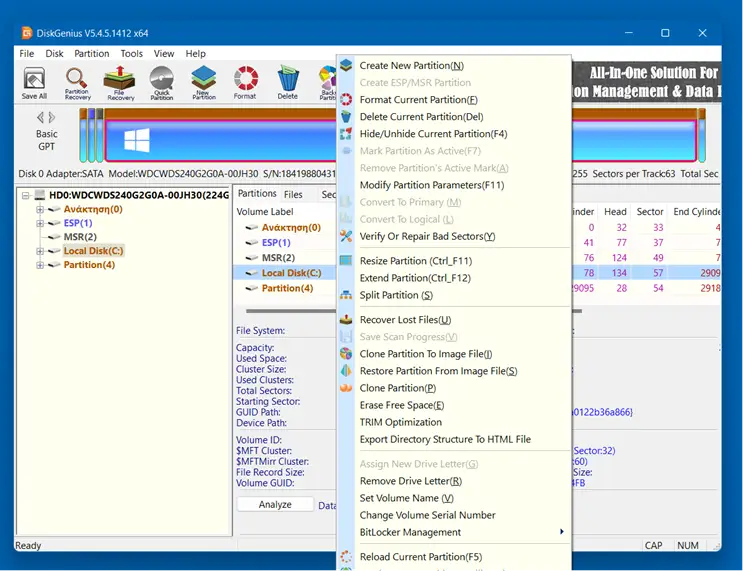Screen dimensions: 744x571
Task: Select Format Current Partition(F) menu entry
Action: [418, 100]
